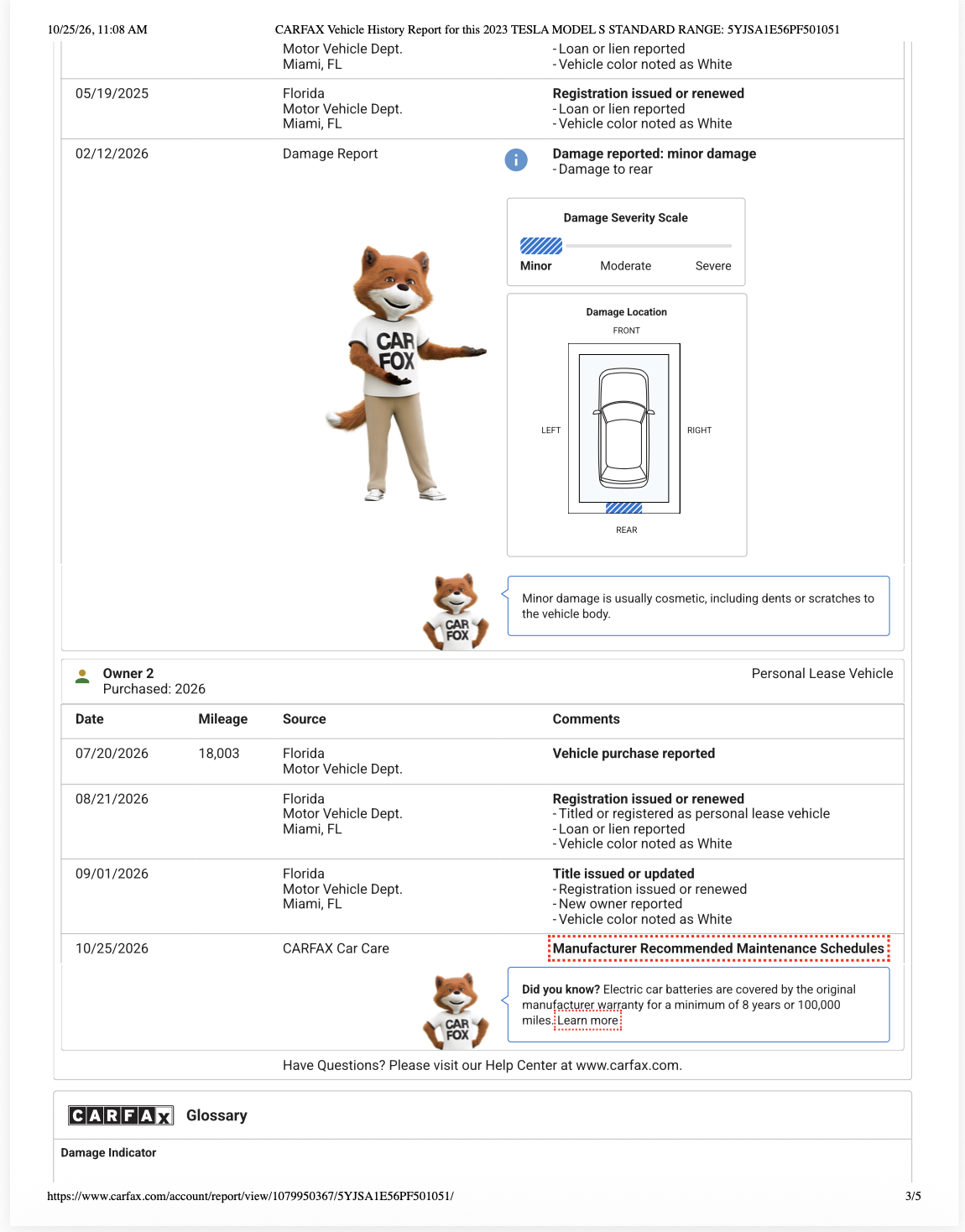Viewport: 965px width, 1232px height.
Task: Select the 05/19/2025 date
Action: (x=112, y=94)
